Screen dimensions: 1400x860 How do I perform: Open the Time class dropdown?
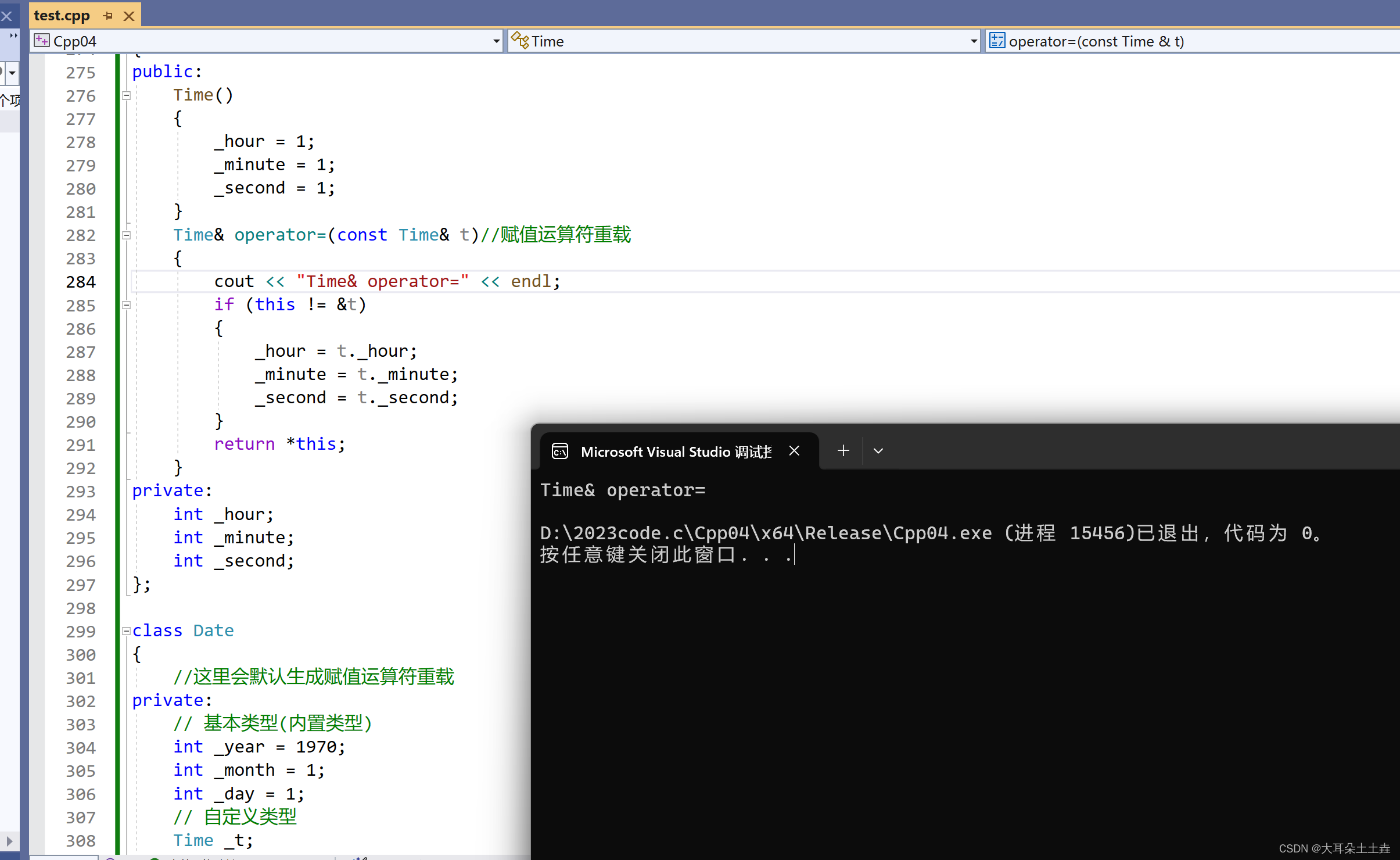[x=974, y=41]
